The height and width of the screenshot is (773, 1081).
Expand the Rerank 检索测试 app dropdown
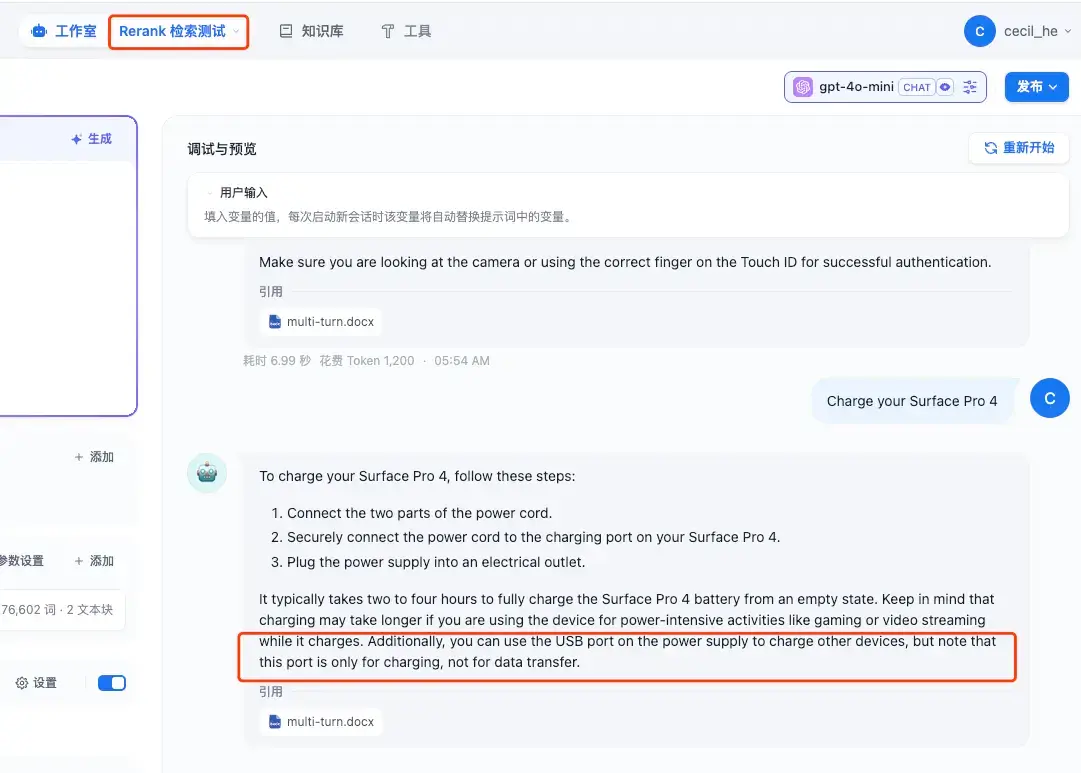click(179, 31)
